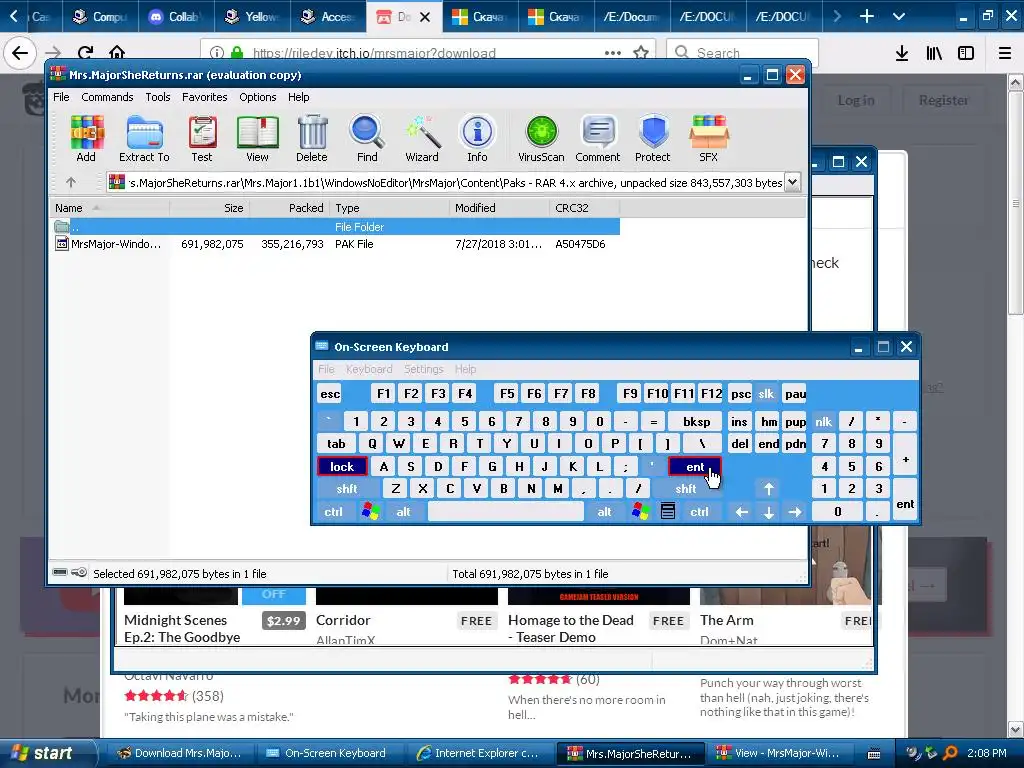Image resolution: width=1024 pixels, height=768 pixels.
Task: Click the spacebar on On-Screen Keyboard
Action: coord(506,511)
